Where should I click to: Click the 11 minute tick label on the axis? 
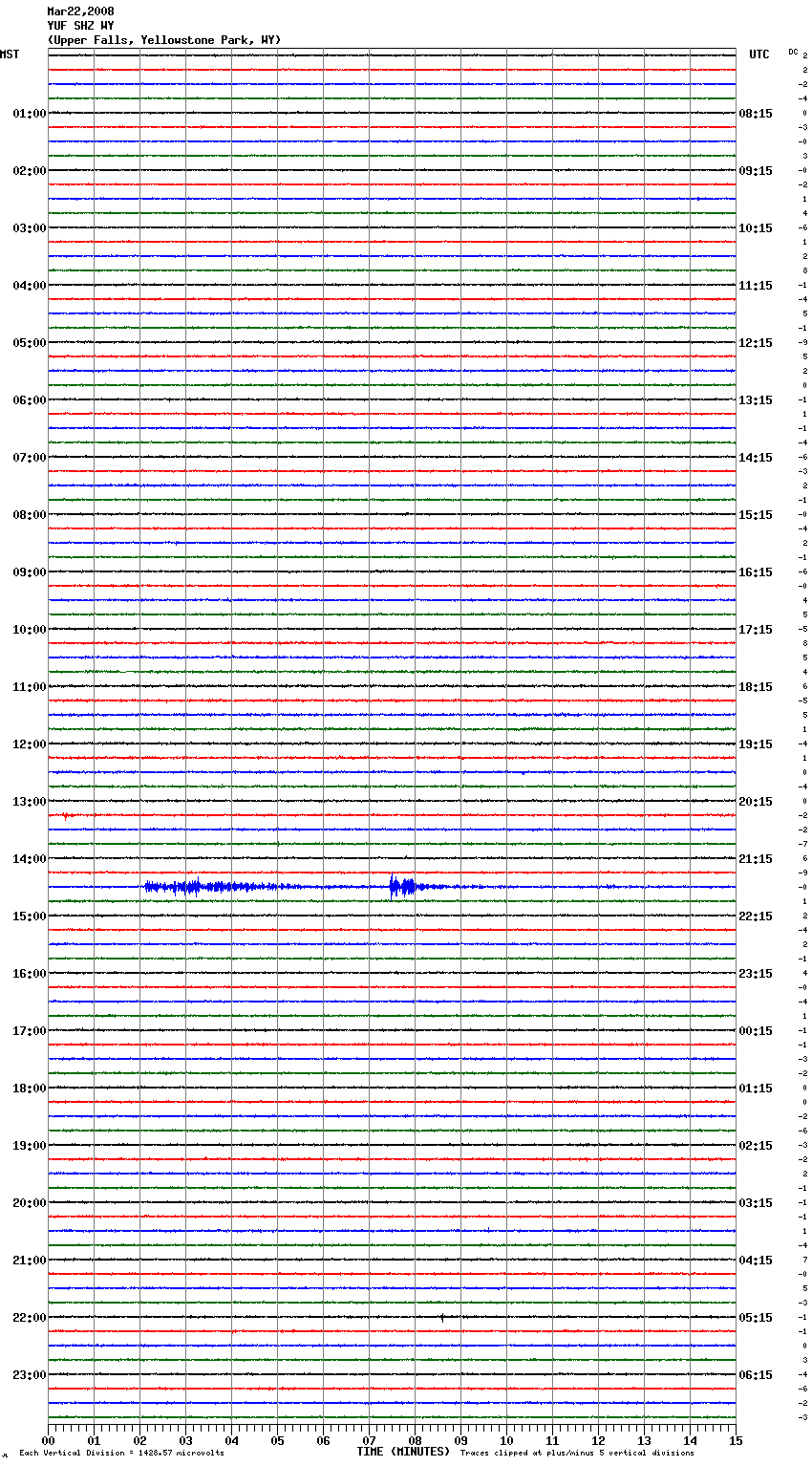coord(552,1440)
